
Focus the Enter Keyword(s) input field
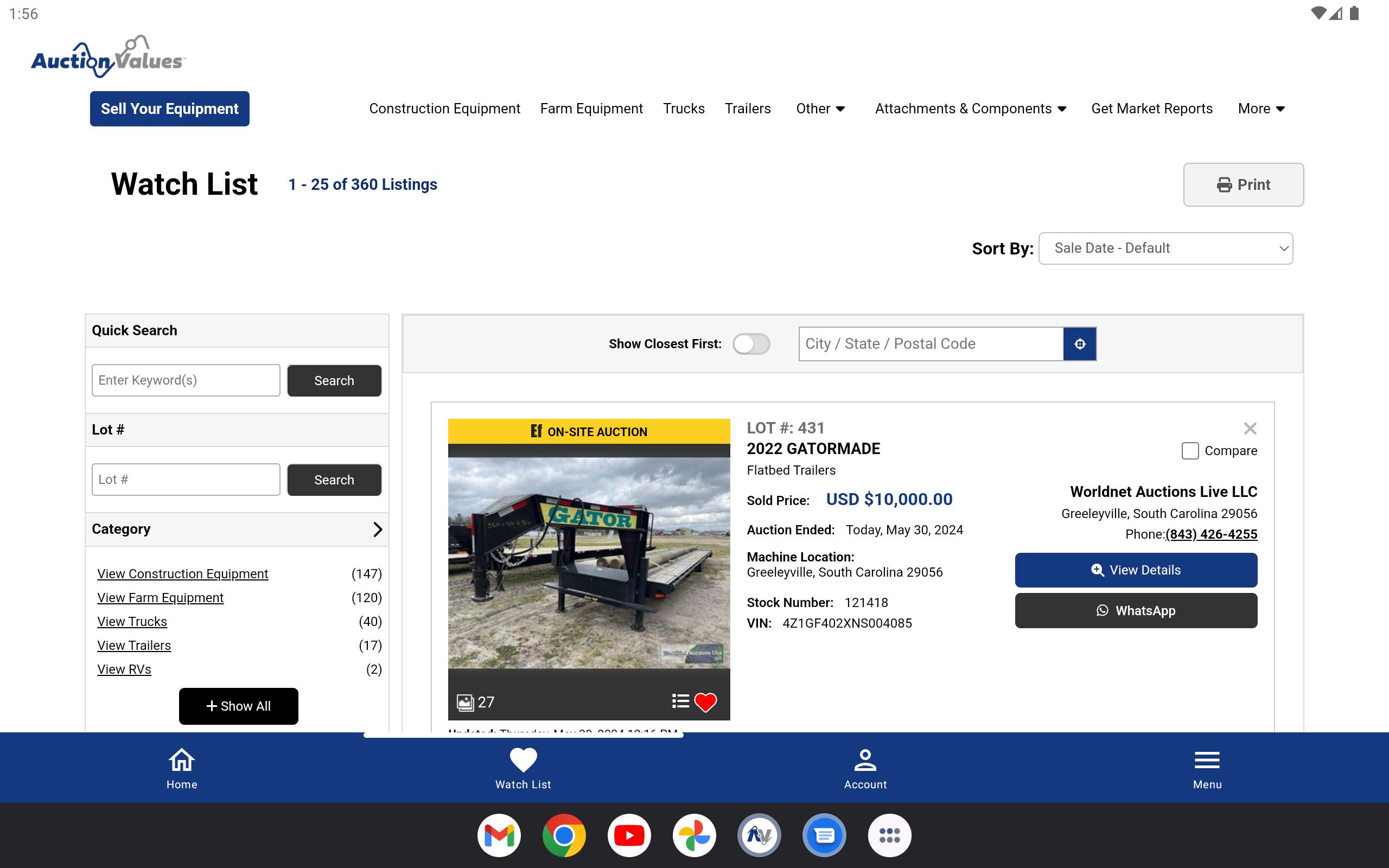186,380
